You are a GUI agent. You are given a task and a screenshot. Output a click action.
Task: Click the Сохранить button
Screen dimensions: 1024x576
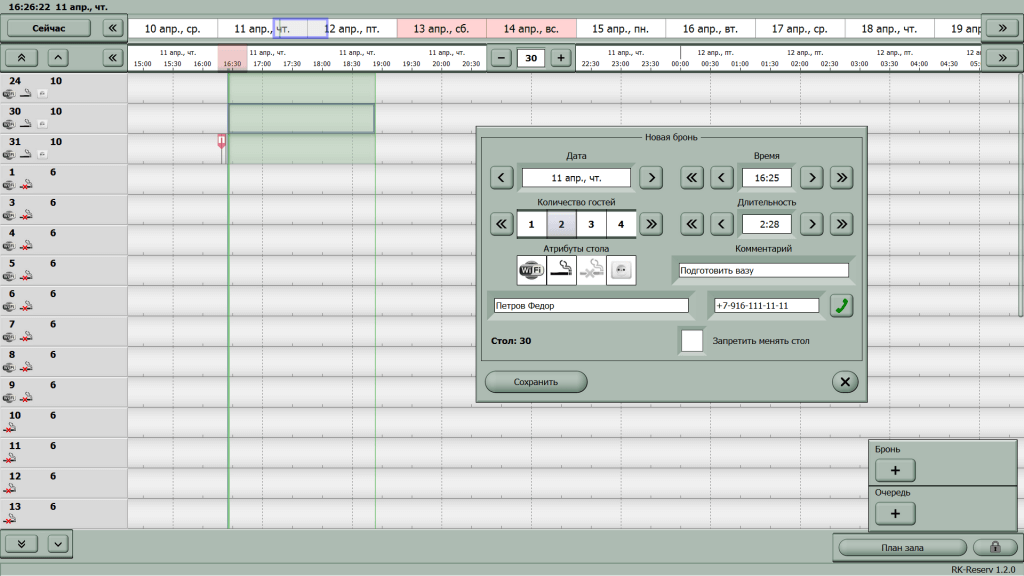(x=536, y=382)
